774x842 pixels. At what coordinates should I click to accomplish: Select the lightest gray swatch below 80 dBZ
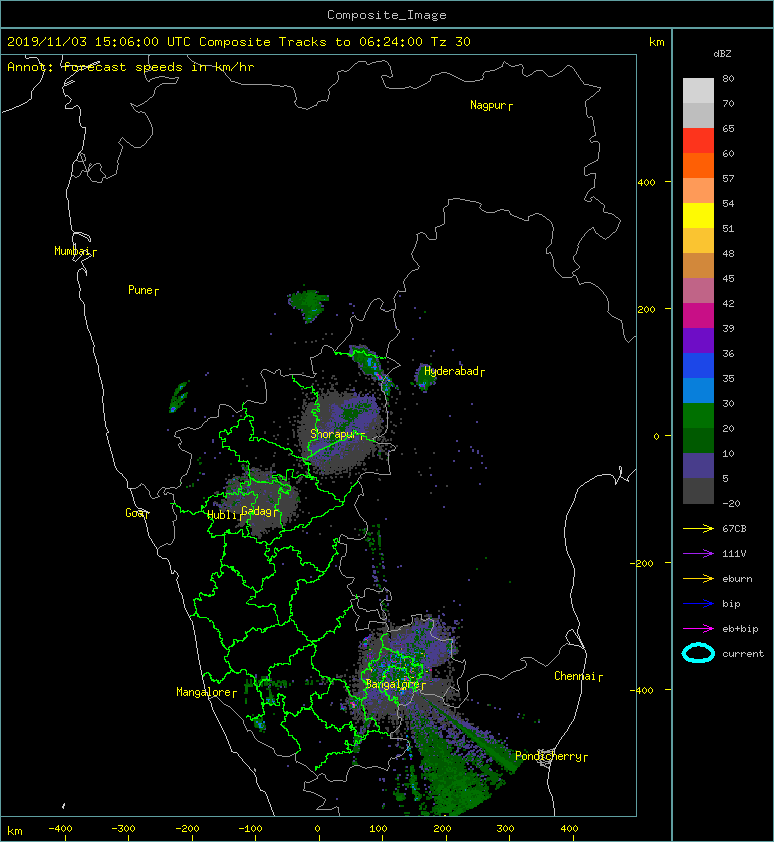click(698, 90)
